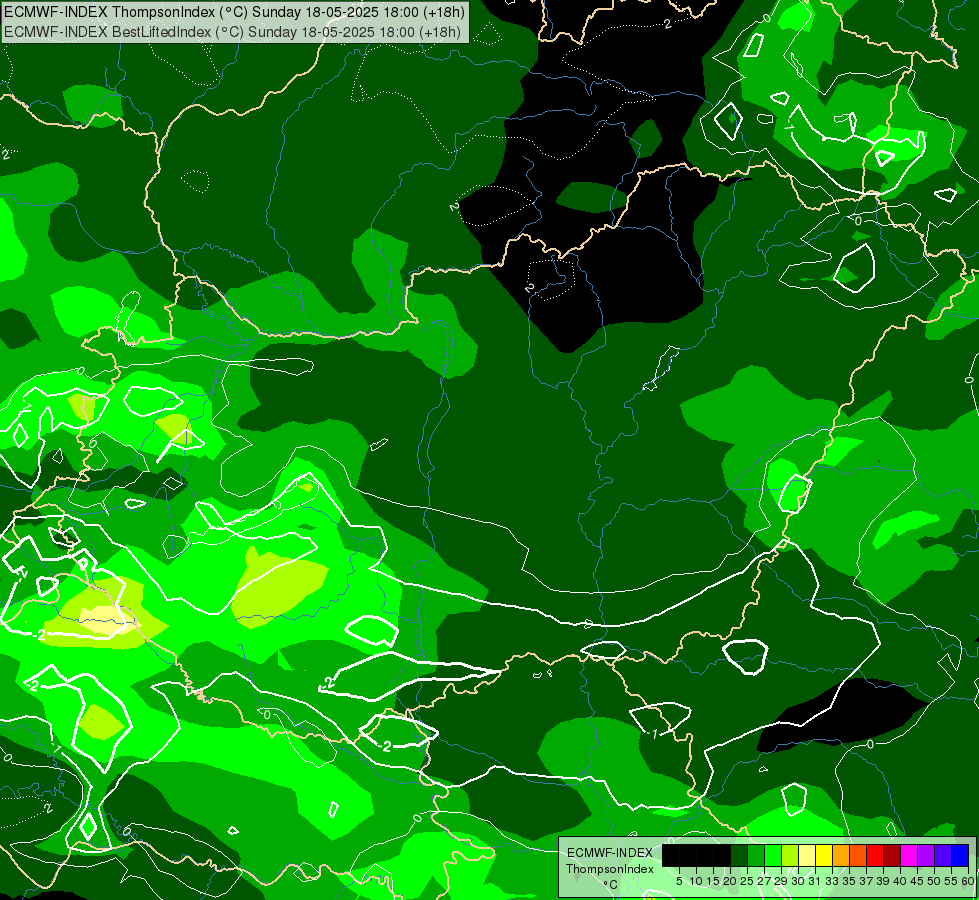
Task: Click the BestLiftedIndex title line at the top
Action: tap(232, 31)
